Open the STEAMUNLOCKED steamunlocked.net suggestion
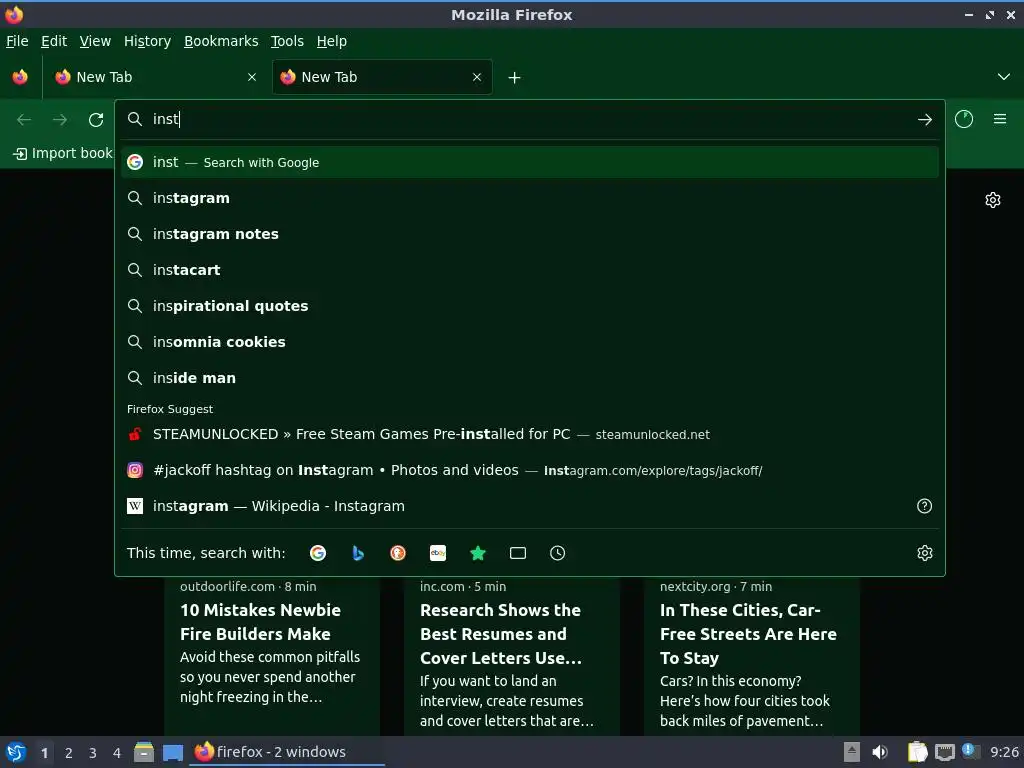 530,434
